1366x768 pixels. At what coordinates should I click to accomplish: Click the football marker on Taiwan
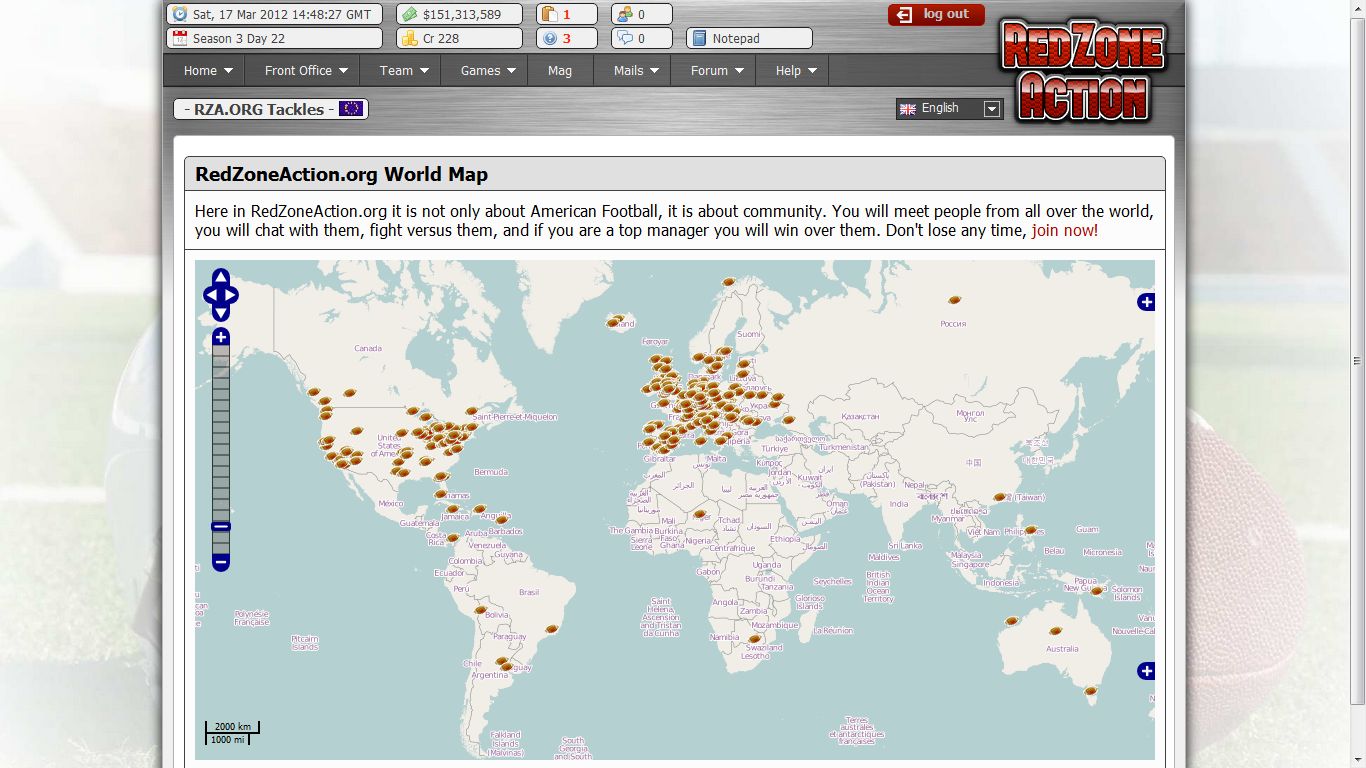click(999, 496)
